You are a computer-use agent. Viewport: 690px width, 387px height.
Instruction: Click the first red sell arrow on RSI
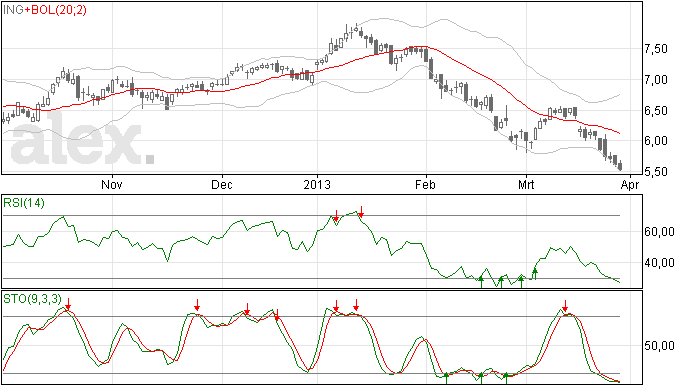pos(336,216)
